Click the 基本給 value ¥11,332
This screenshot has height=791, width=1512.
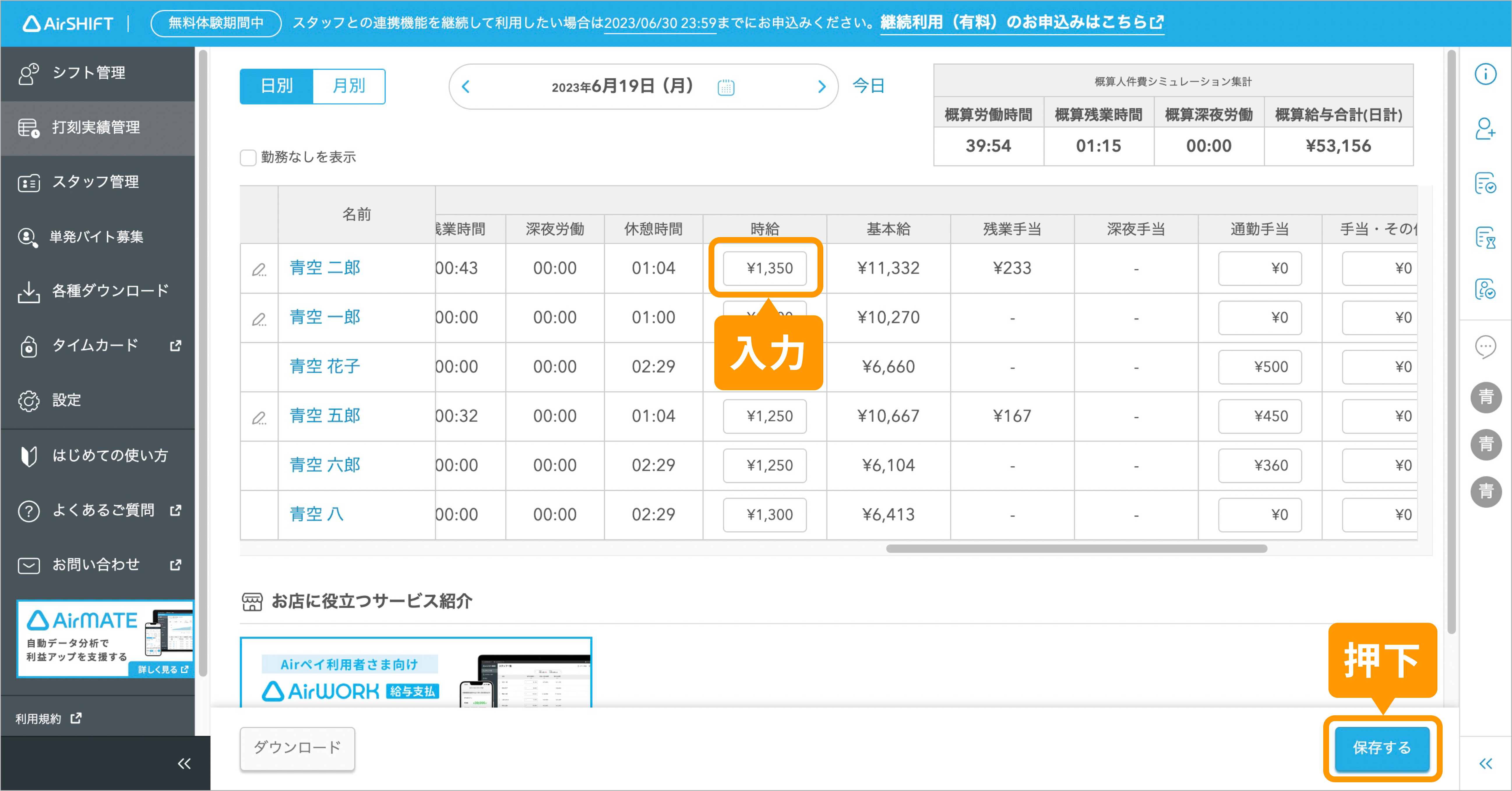[x=888, y=268]
